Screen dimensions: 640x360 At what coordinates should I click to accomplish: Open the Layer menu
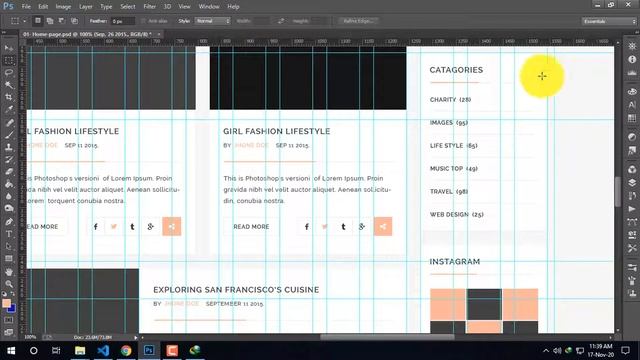(85, 7)
